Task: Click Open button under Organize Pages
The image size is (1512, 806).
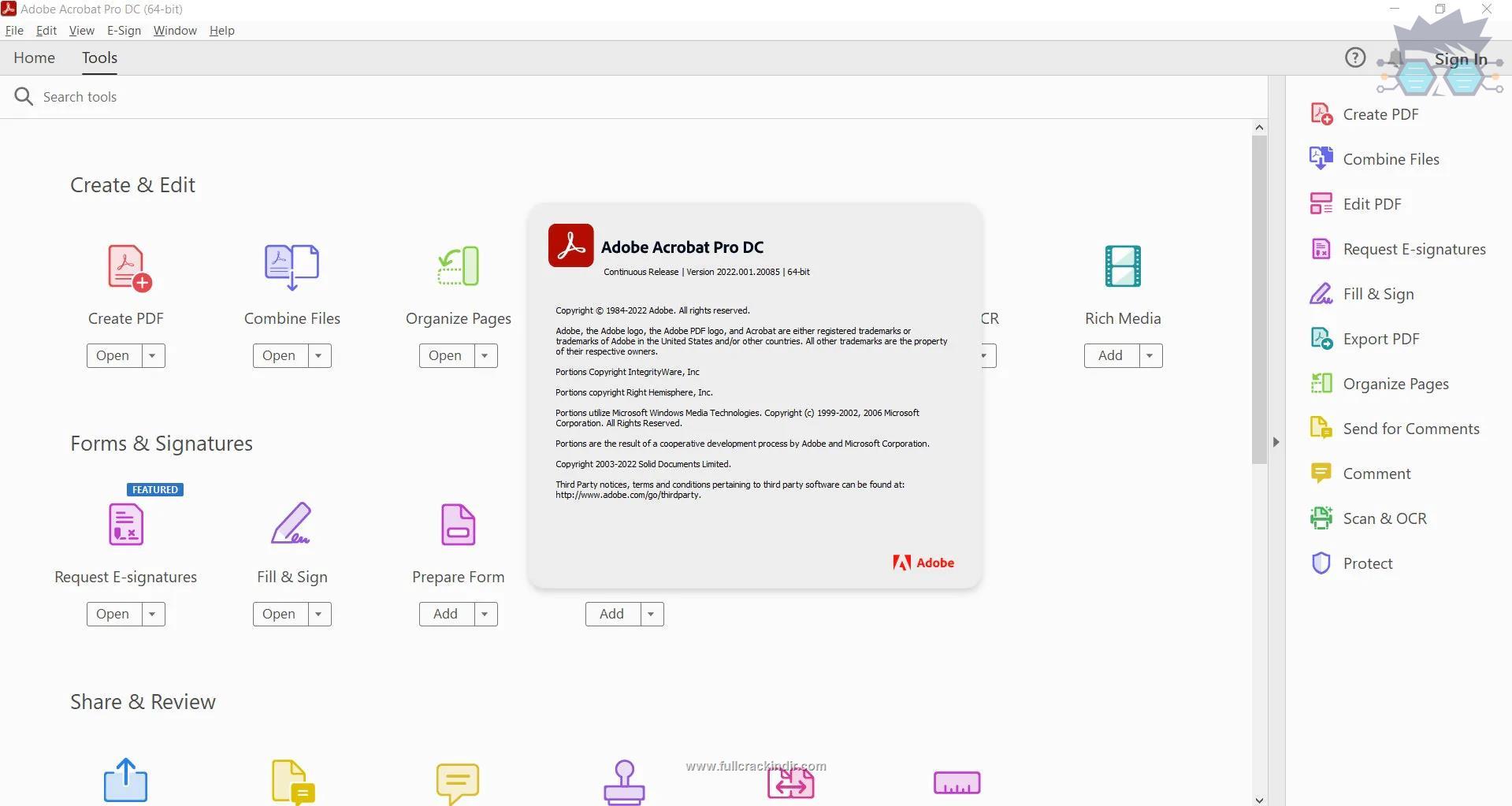Action: 447,355
